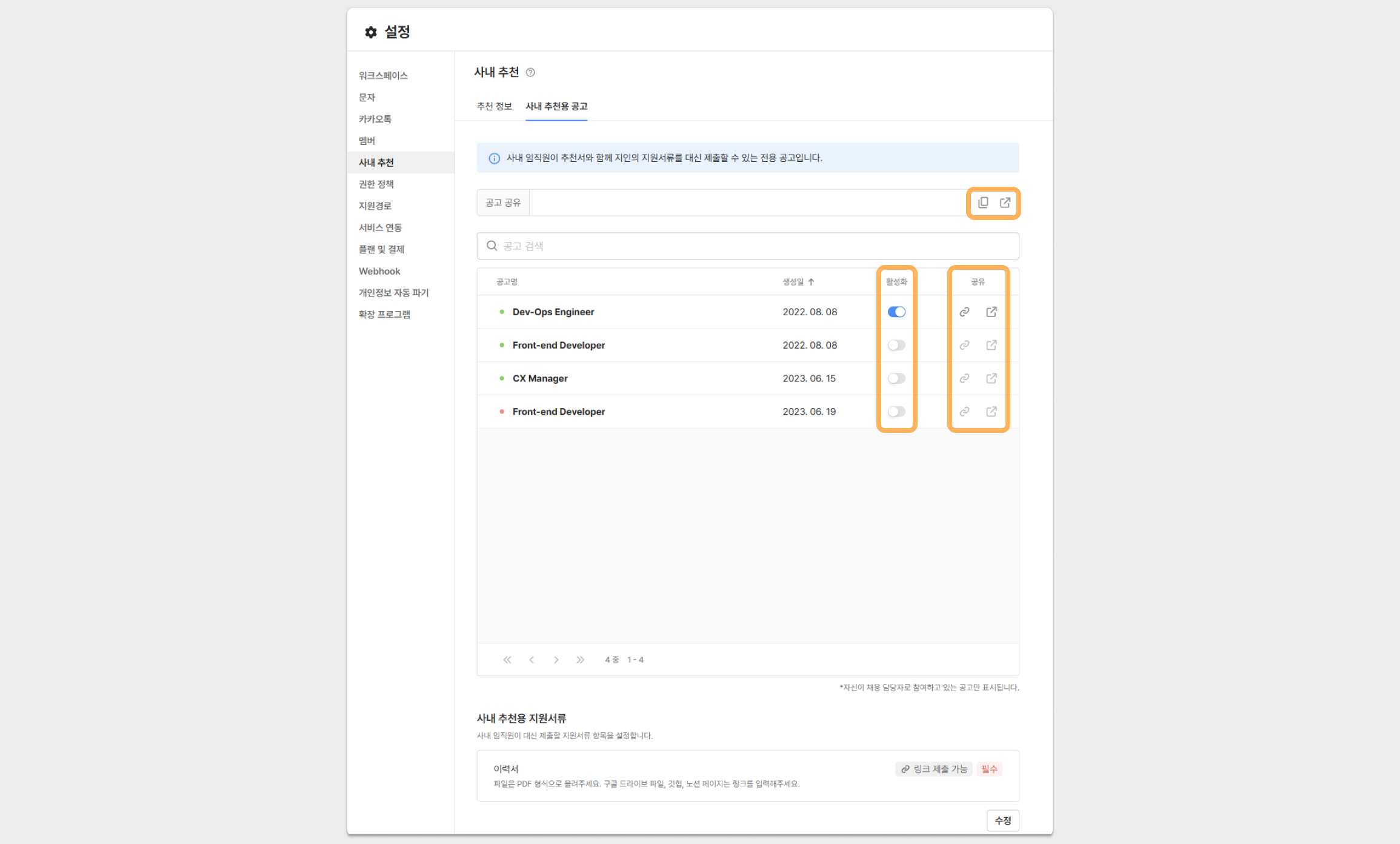This screenshot has height=844, width=1400.
Task: Click the Front-end Developer name dated 2022. 08. 08
Action: 559,345
